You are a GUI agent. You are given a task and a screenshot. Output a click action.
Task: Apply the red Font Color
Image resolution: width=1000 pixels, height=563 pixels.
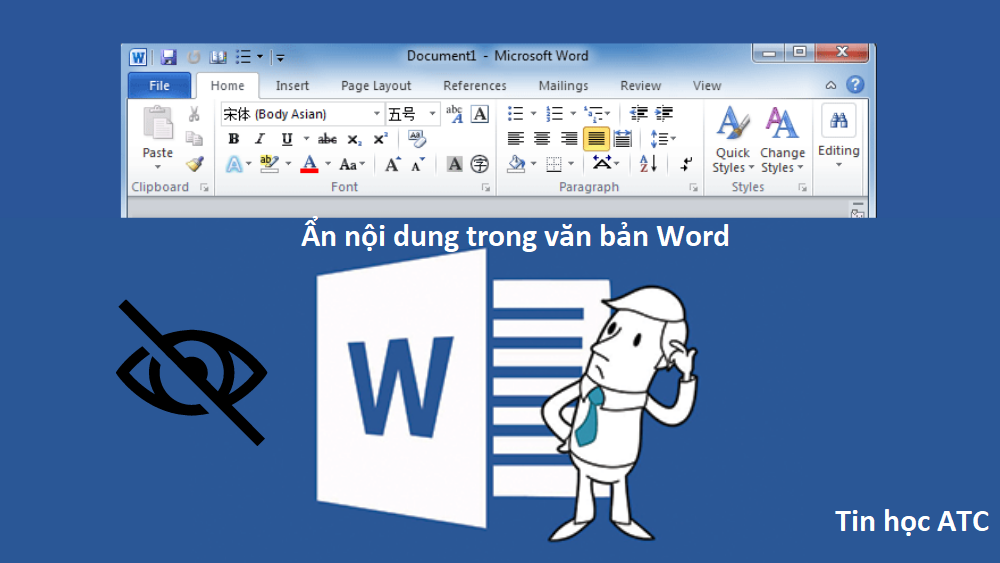[309, 165]
